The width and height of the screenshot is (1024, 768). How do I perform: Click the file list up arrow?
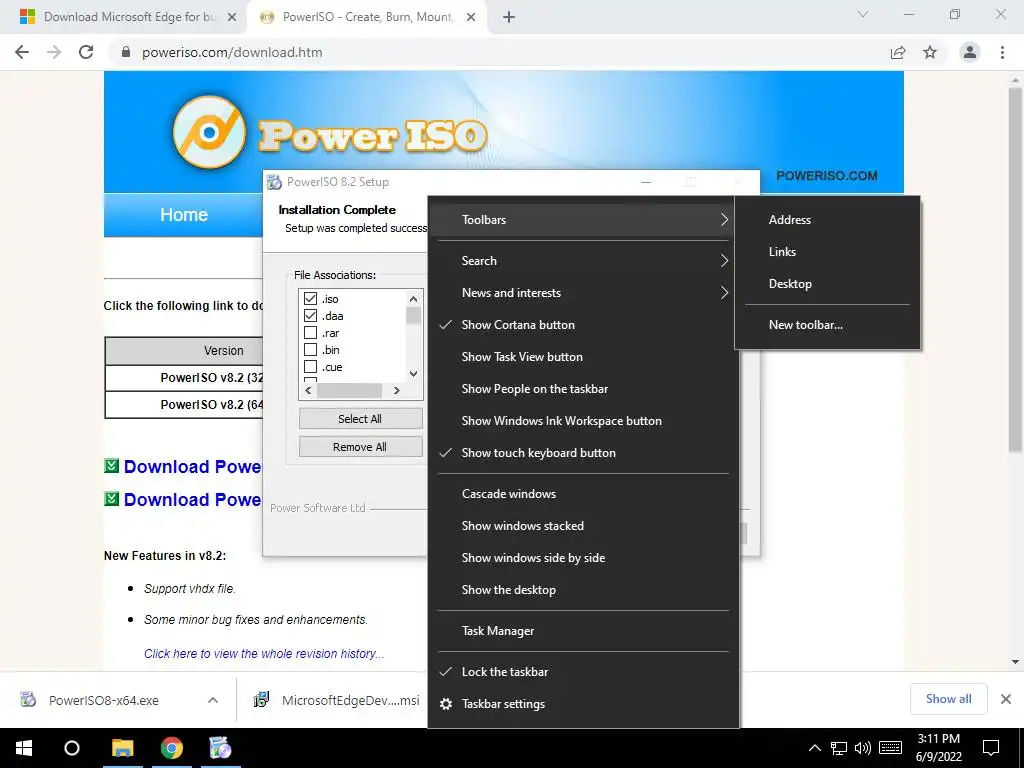coord(413,298)
